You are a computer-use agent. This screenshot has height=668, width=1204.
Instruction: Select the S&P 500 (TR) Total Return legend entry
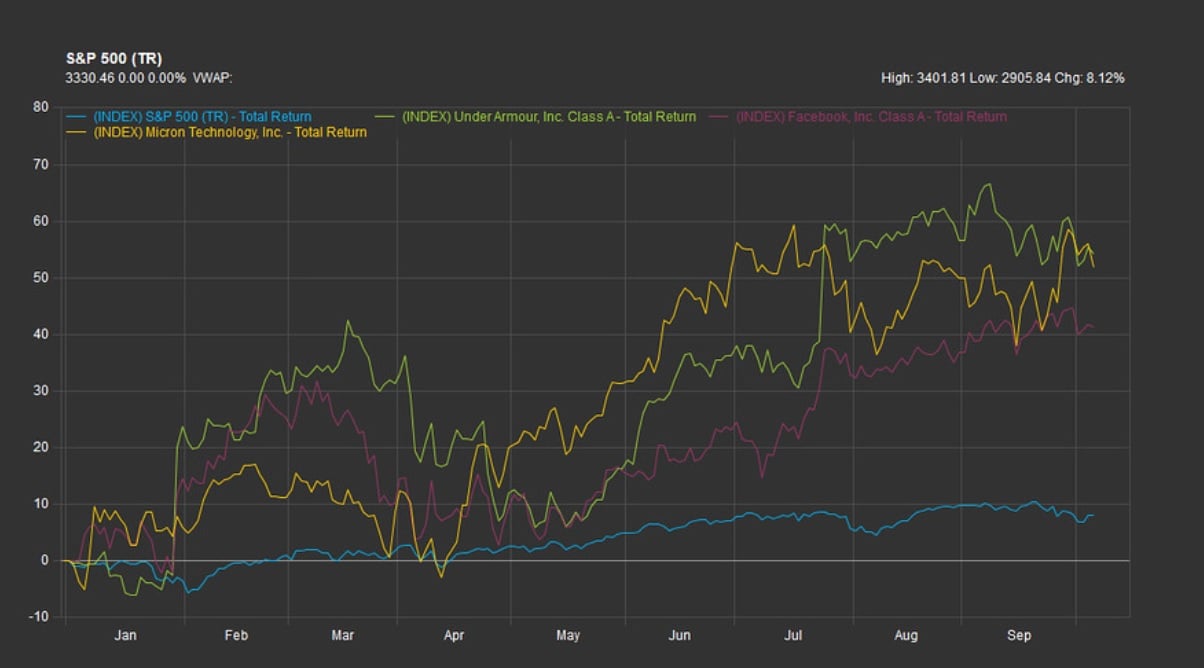(202, 117)
